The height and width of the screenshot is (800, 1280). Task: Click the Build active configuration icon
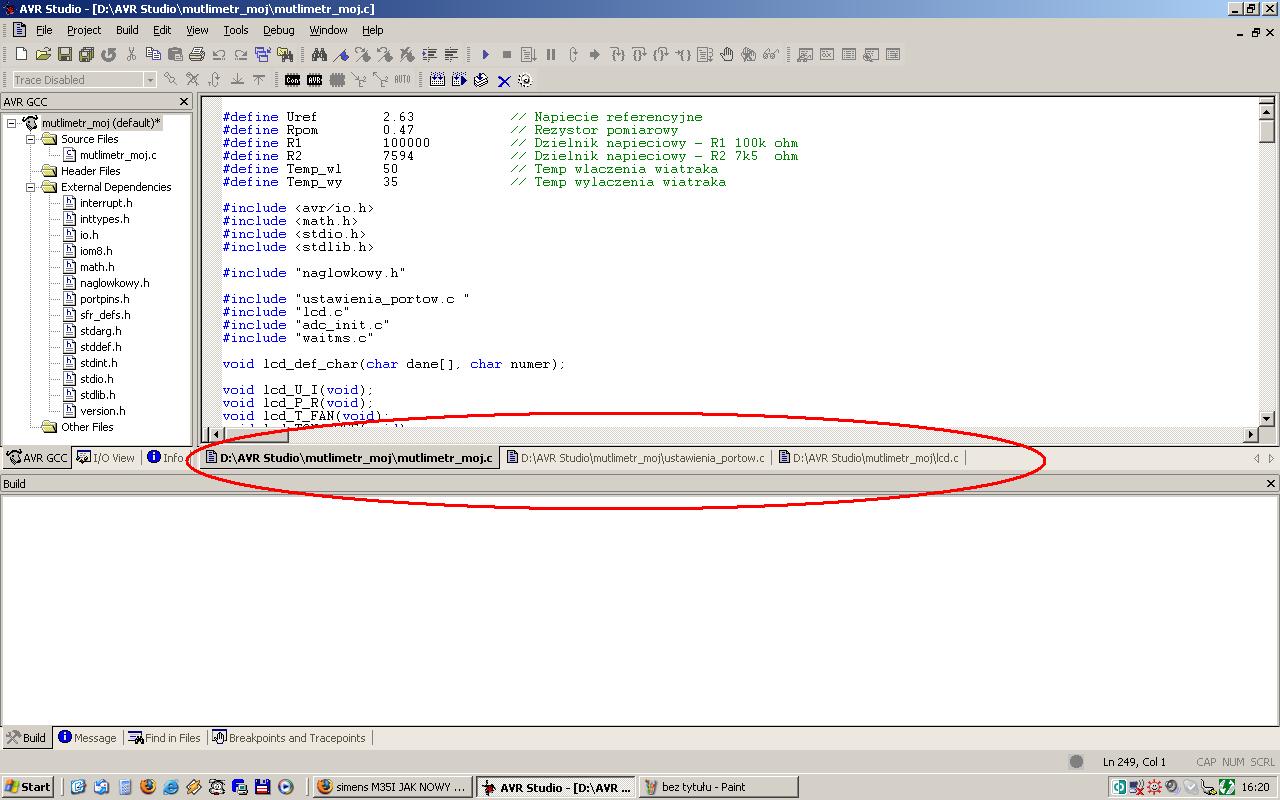coord(437,79)
